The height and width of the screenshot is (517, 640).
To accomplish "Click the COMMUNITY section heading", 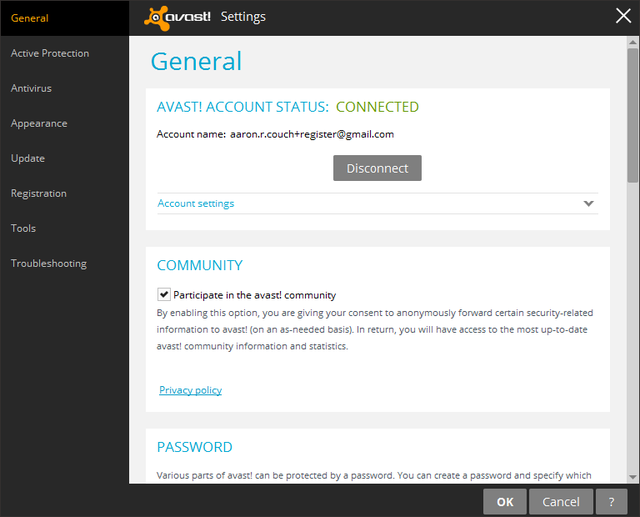I will click(200, 265).
